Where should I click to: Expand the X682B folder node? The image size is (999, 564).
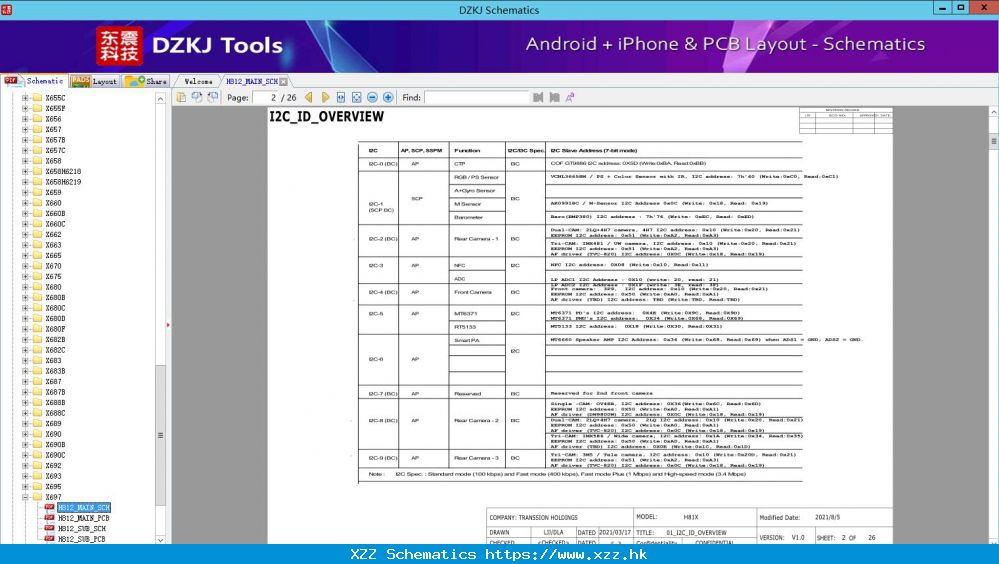tap(25, 340)
